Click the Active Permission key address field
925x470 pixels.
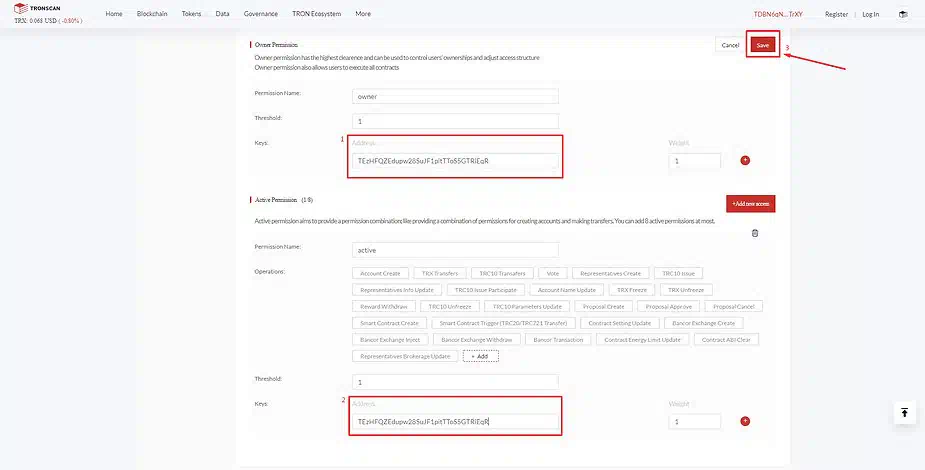[x=455, y=421]
